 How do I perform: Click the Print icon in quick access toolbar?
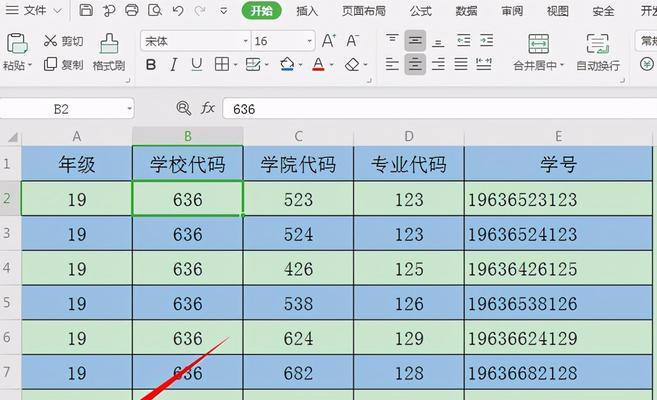click(x=132, y=10)
